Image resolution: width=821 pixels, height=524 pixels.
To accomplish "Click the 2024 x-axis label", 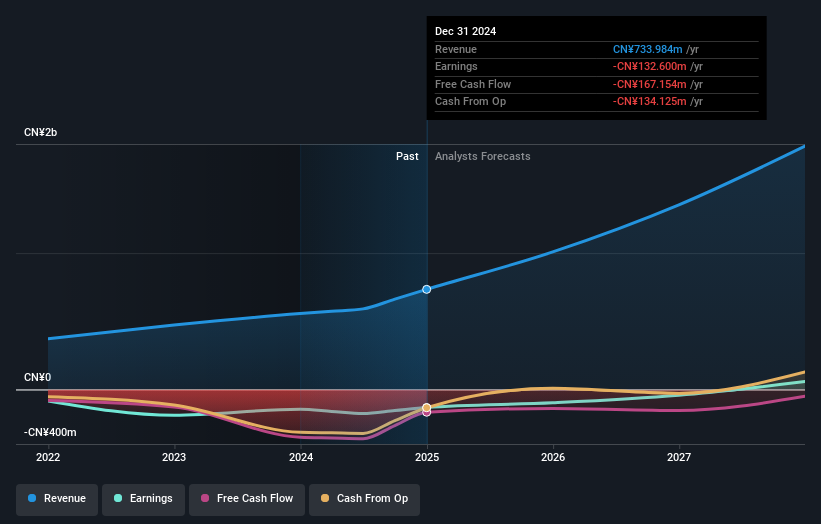I will (x=301, y=458).
